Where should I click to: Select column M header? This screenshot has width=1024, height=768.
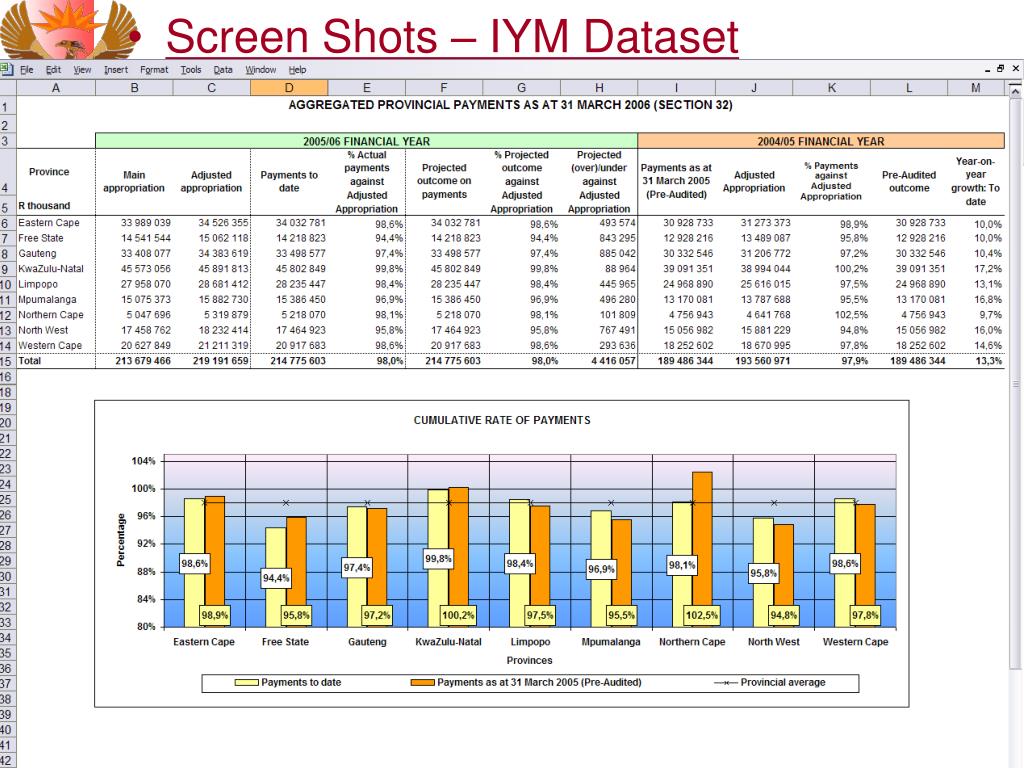pyautogui.click(x=976, y=88)
